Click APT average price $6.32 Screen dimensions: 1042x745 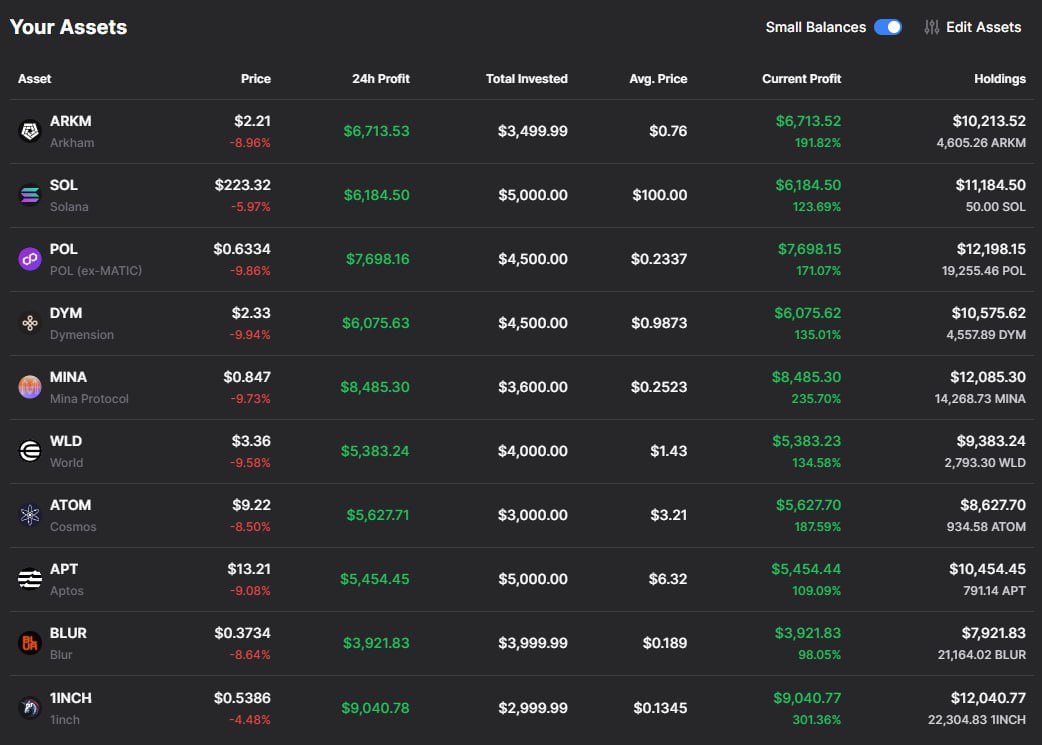click(x=668, y=579)
